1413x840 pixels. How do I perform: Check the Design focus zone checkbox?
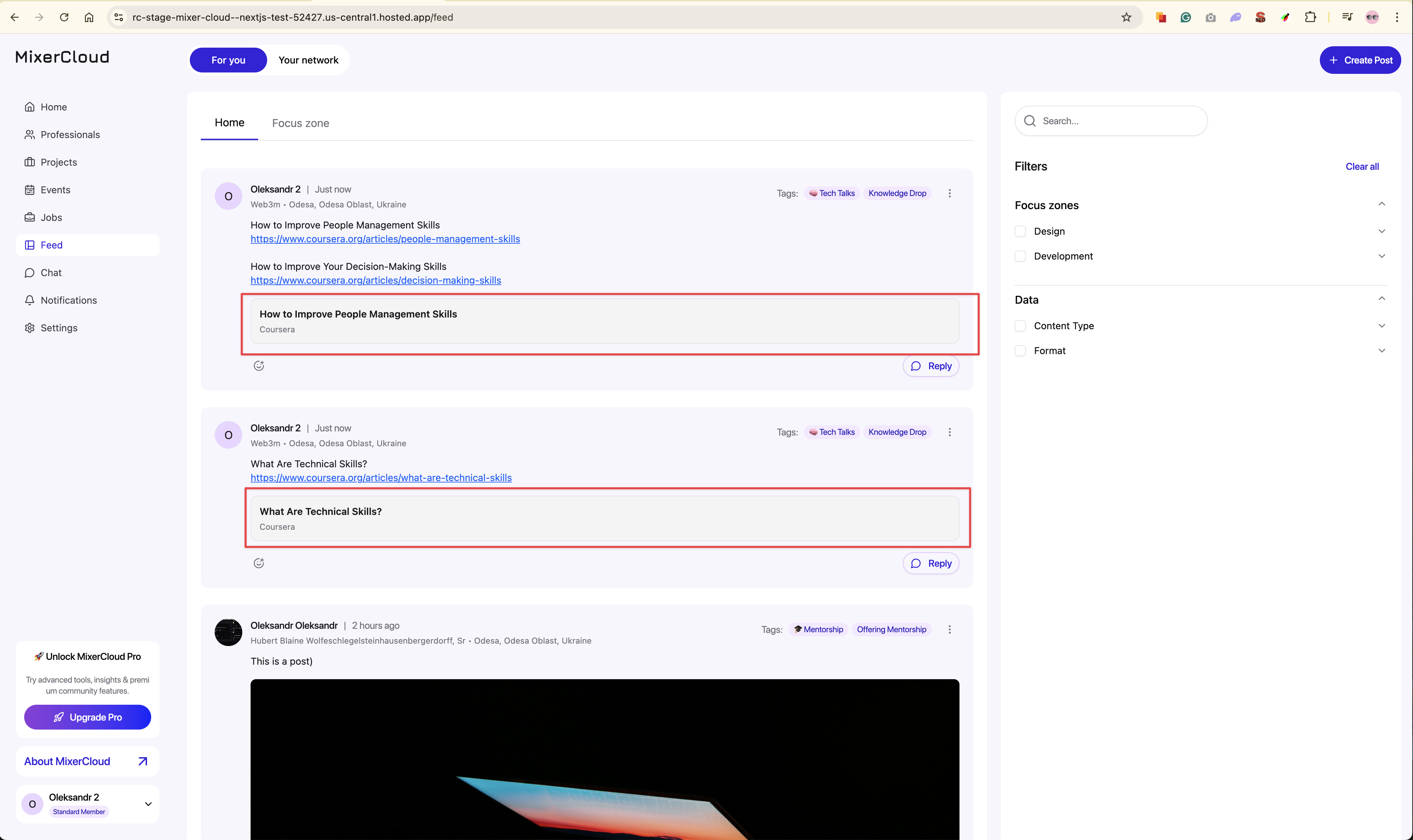tap(1020, 231)
